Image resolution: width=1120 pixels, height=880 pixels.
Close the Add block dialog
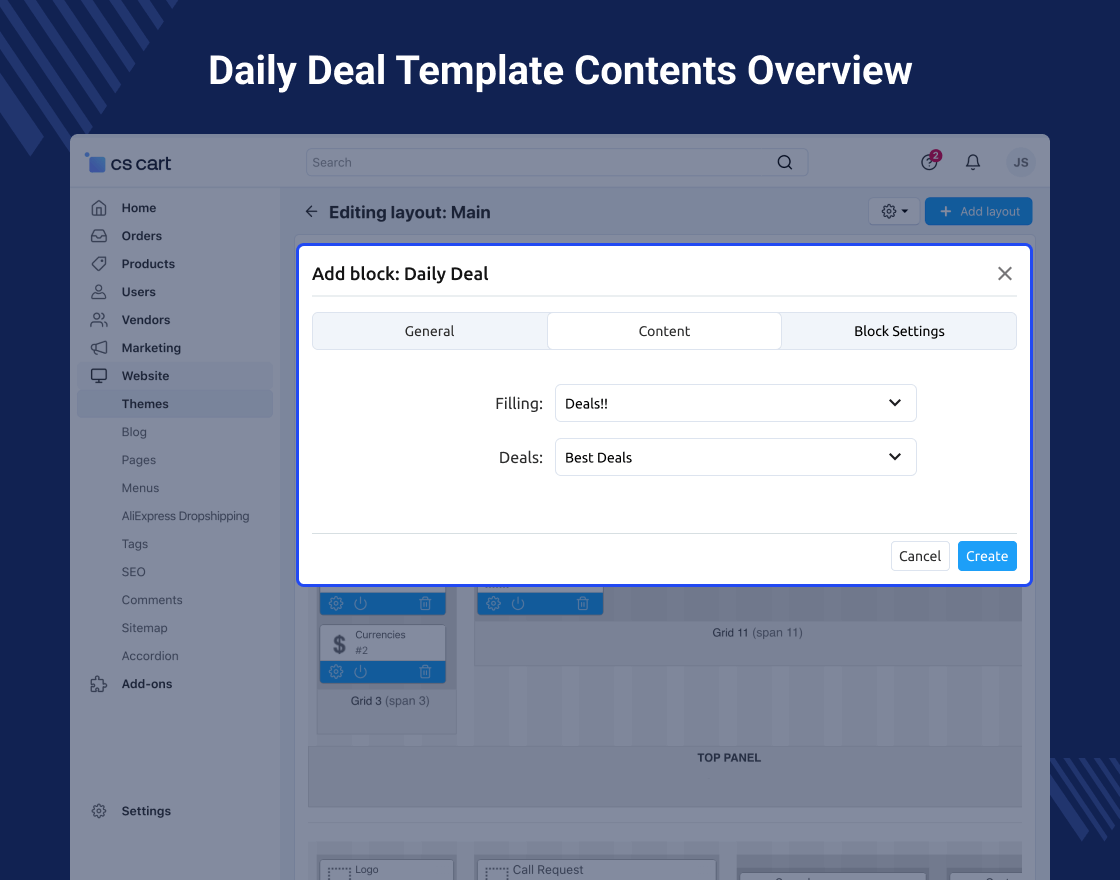(x=1004, y=274)
